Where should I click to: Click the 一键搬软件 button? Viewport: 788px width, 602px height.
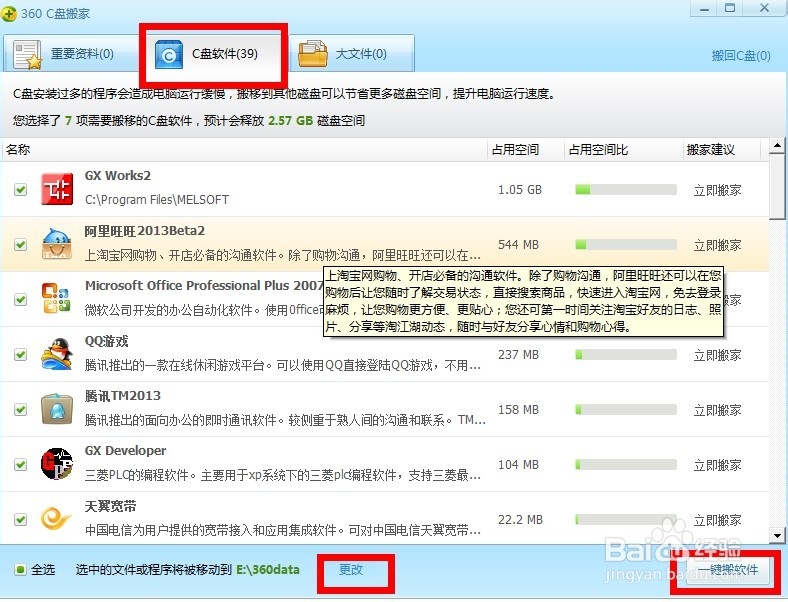click(727, 570)
